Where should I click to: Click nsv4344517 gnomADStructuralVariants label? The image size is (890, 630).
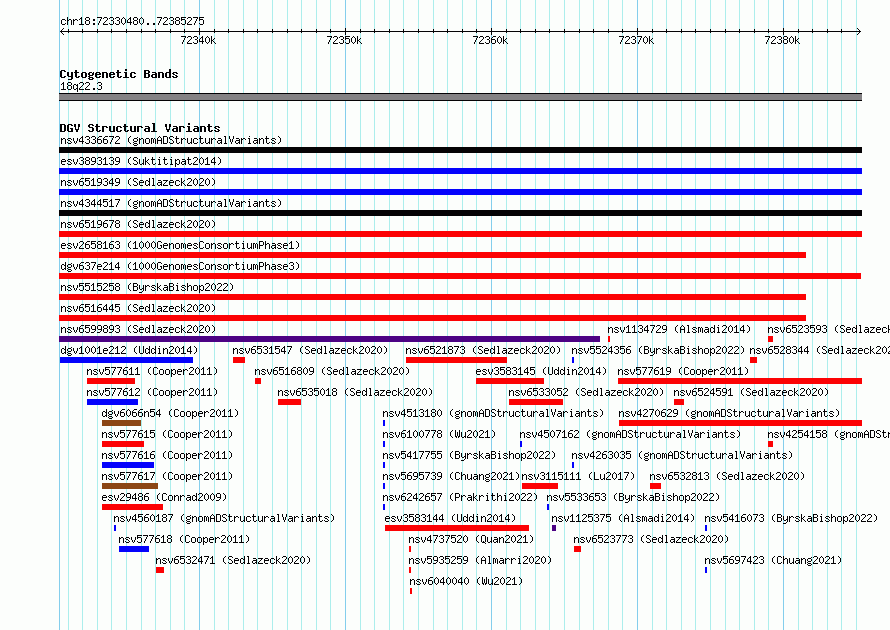click(171, 203)
